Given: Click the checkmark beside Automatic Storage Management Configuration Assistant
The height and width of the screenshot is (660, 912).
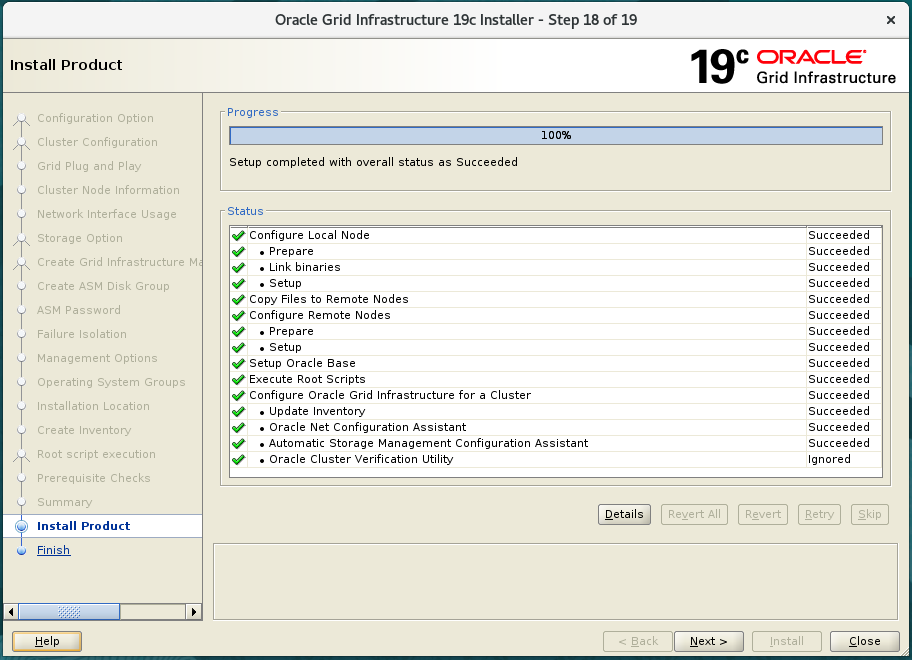Looking at the screenshot, I should pos(238,443).
